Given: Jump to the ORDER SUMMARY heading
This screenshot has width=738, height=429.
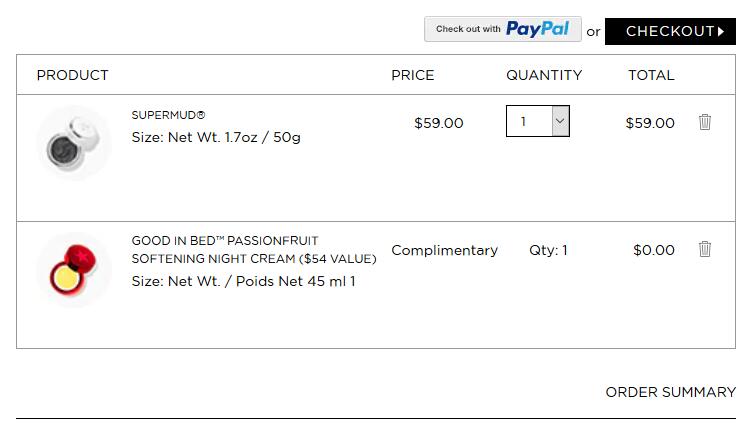Looking at the screenshot, I should point(671,392).
